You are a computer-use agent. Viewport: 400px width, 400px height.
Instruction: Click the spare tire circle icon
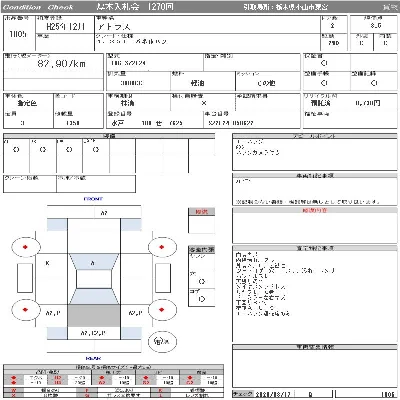(162, 341)
